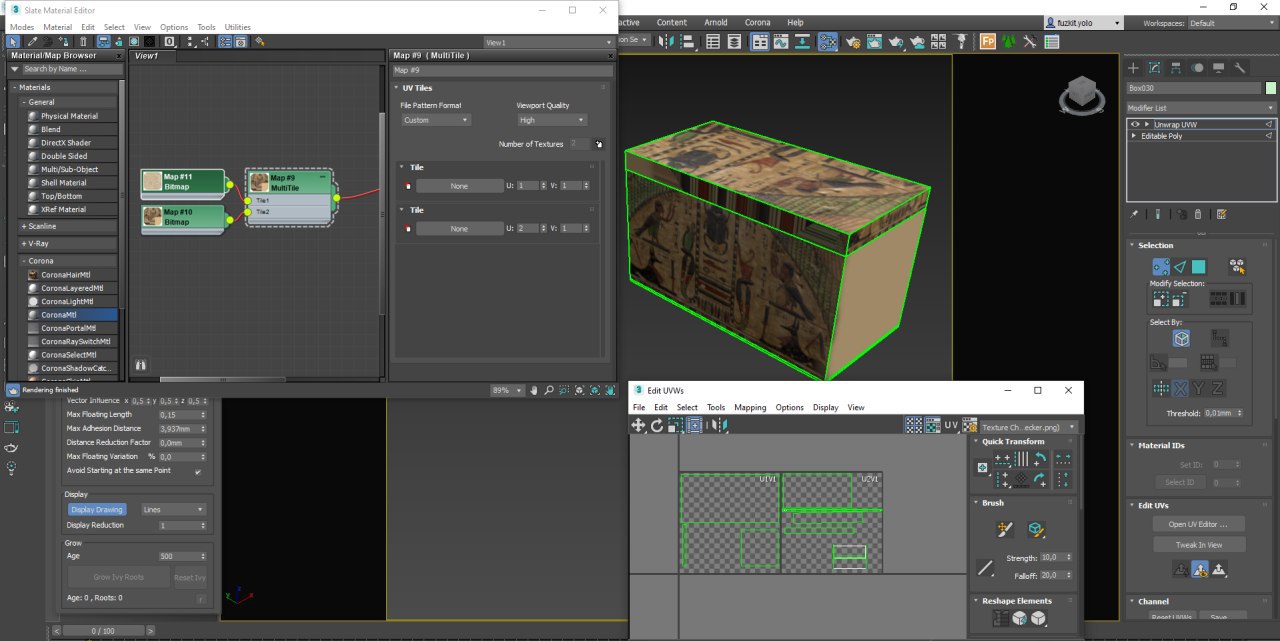Image resolution: width=1280 pixels, height=641 pixels.
Task: Open Mapping menu in Edit UVWs
Action: 750,408
